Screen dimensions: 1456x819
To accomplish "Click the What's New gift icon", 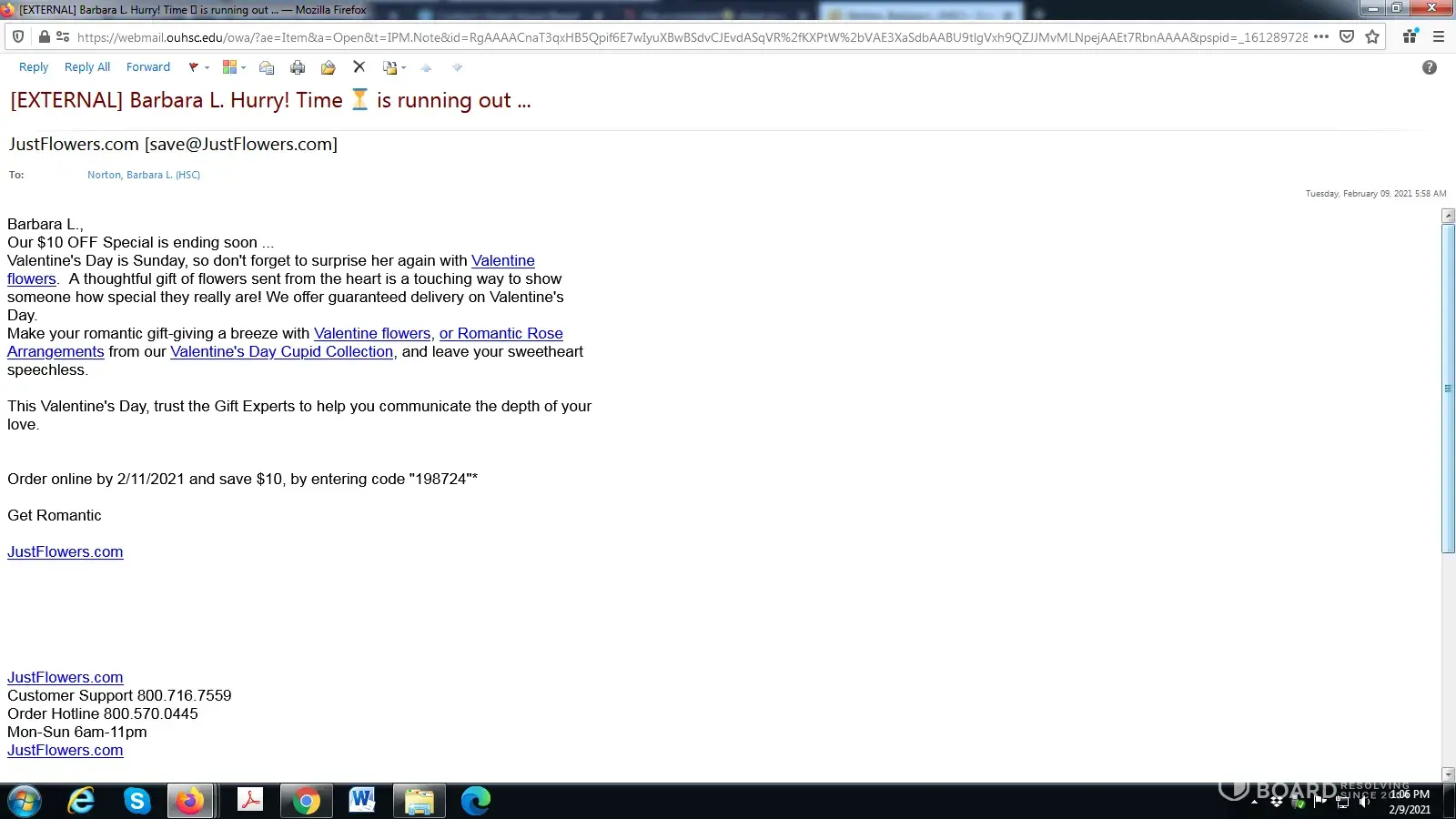I will point(1410,37).
